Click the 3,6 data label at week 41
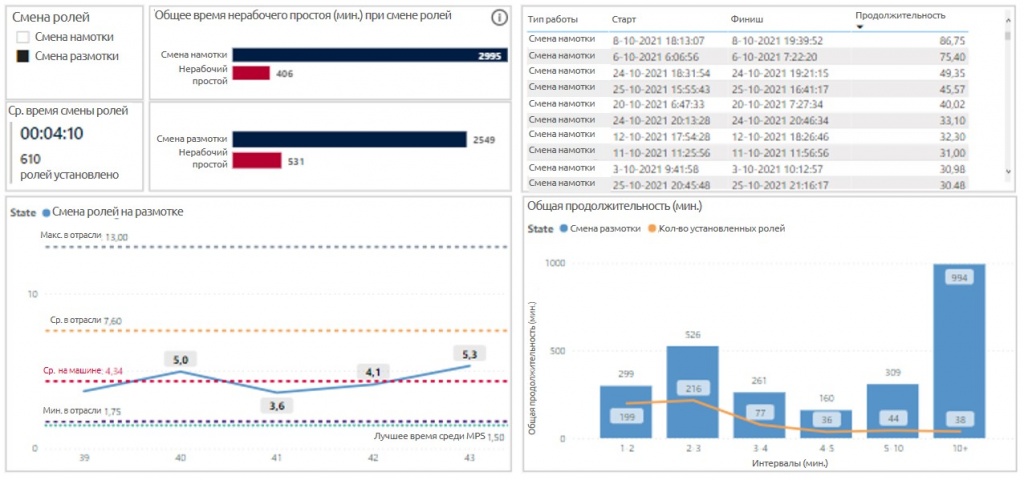1024x480 pixels. [x=277, y=406]
